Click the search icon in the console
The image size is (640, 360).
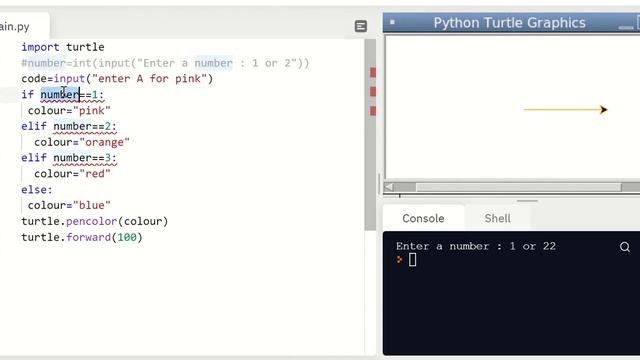pos(624,247)
